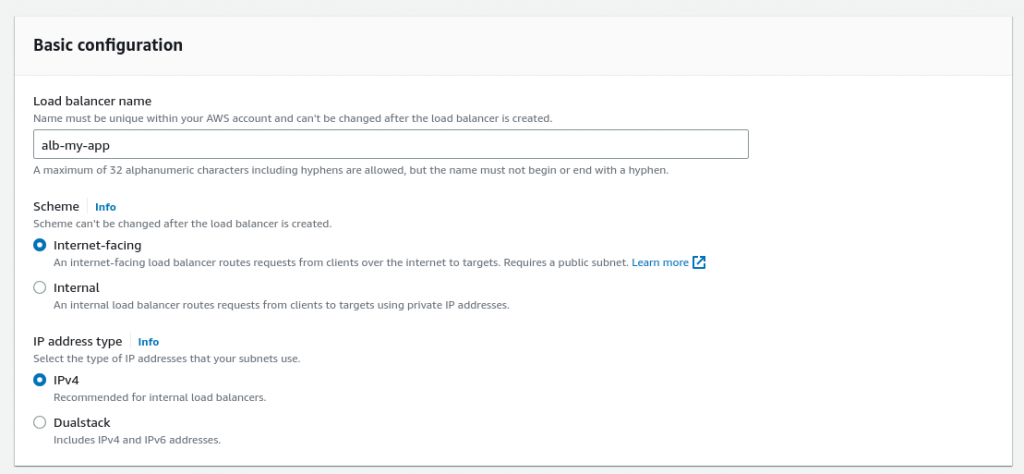
Task: Click the IP address type section label
Action: coord(78,341)
